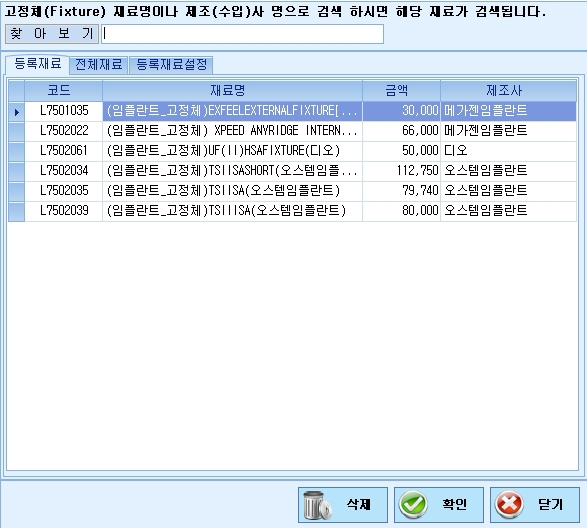Click the 찾아보기 search button
This screenshot has width=587, height=528.
[52, 34]
